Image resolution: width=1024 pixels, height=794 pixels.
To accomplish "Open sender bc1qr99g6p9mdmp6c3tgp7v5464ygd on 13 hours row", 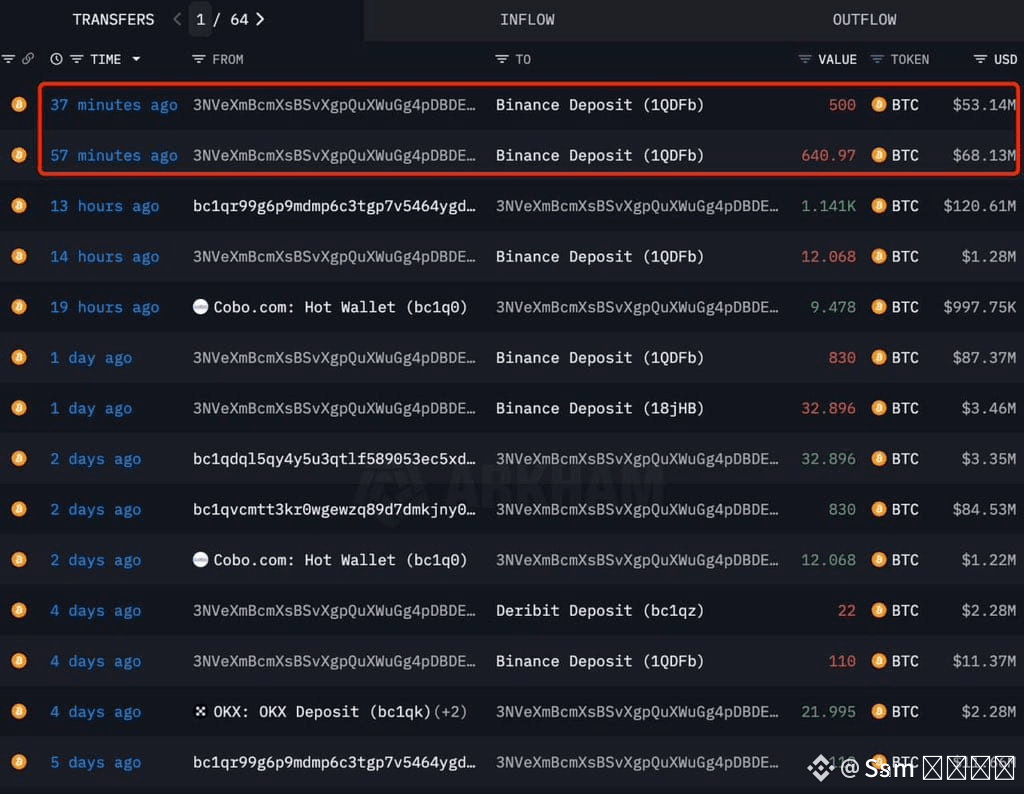I will [x=334, y=206].
